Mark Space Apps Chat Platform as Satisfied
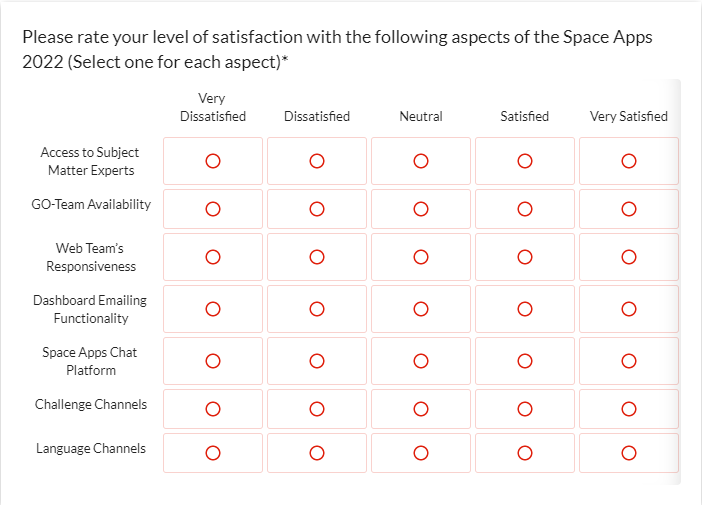The width and height of the screenshot is (702, 505). tap(525, 361)
